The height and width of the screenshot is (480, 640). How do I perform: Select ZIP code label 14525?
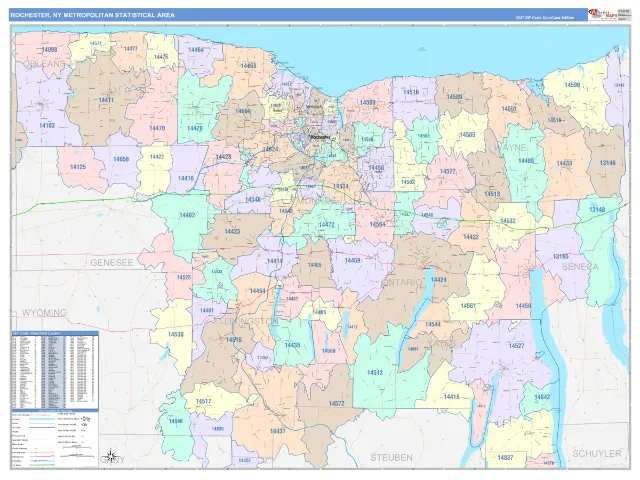tap(184, 277)
